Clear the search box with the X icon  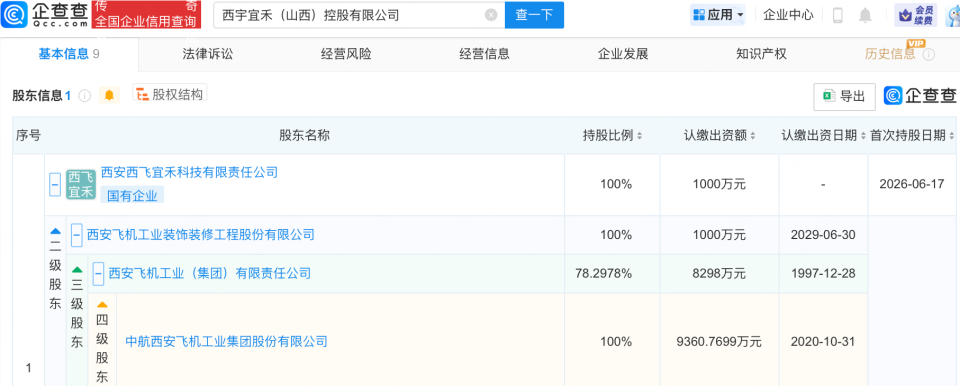coord(491,15)
